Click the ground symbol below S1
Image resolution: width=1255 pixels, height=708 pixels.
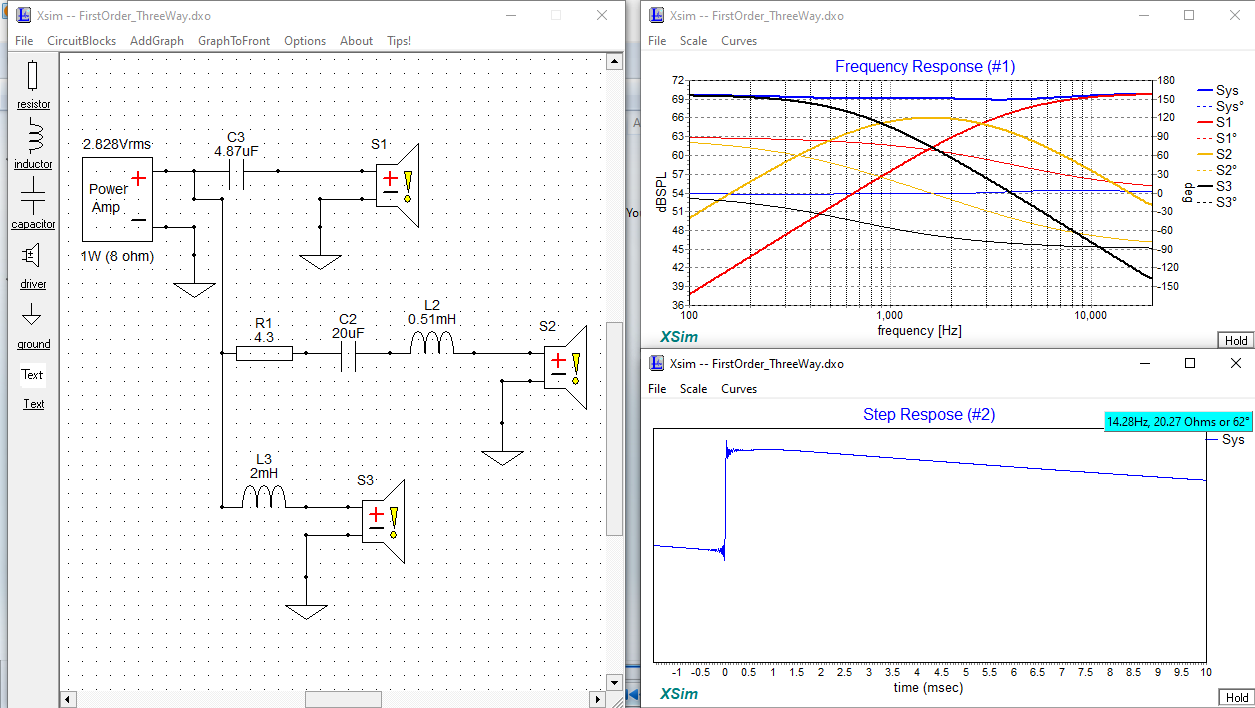click(321, 261)
